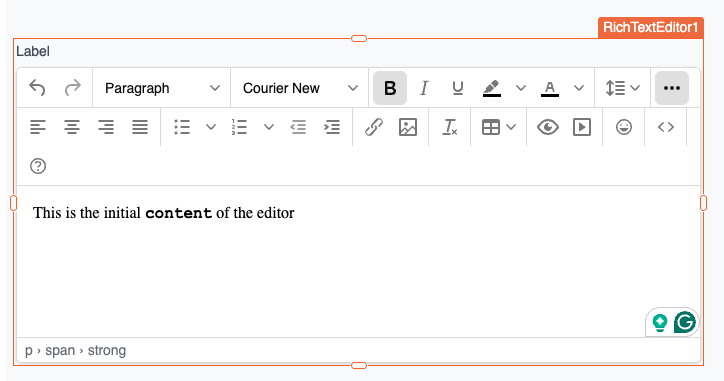The height and width of the screenshot is (381, 724).
Task: Decrease indent of paragraph
Action: [298, 127]
